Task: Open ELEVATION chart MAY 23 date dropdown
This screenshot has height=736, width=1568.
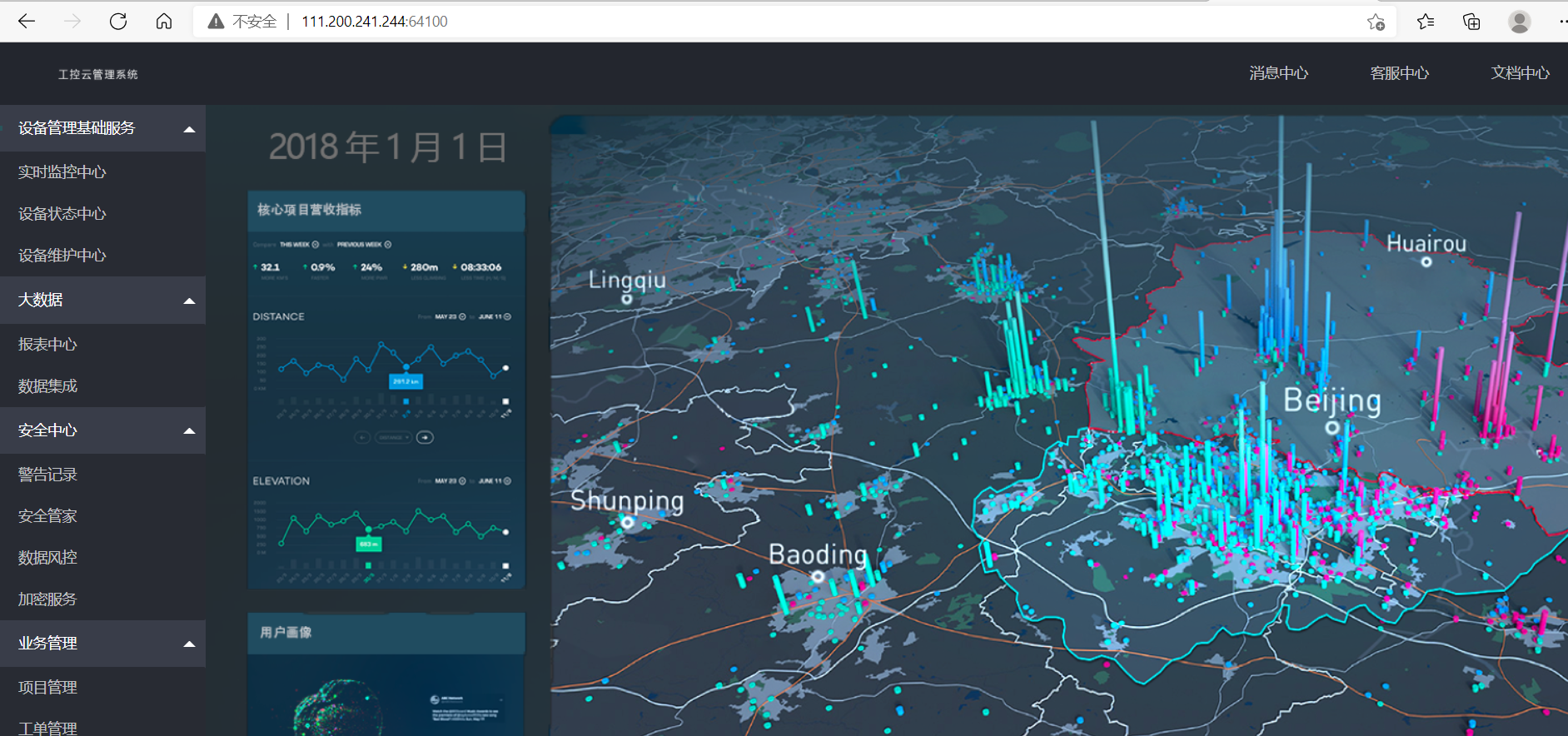Action: pyautogui.click(x=450, y=481)
